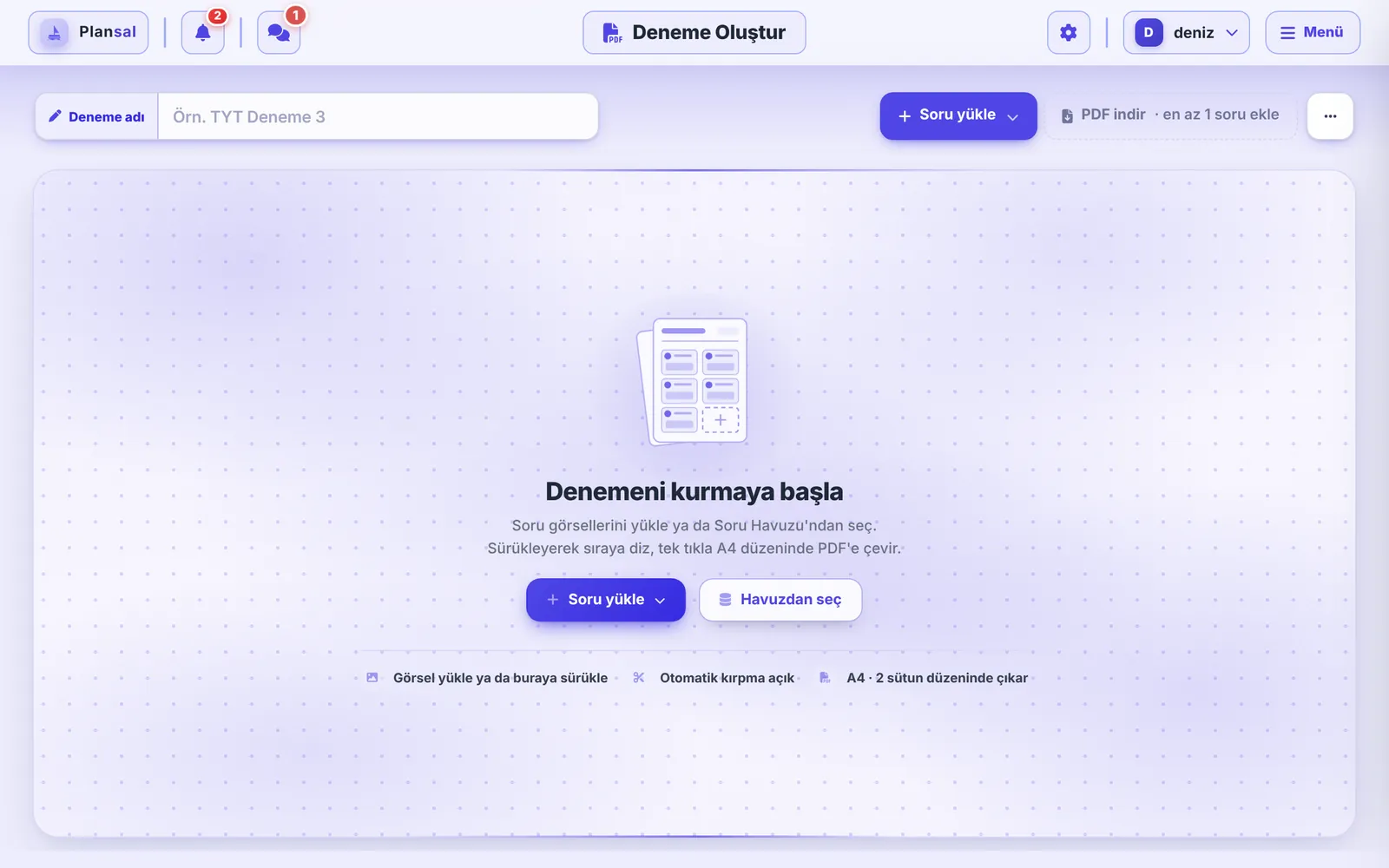The height and width of the screenshot is (868, 1389).
Task: Click the Havuzdan seç button
Action: (780, 600)
